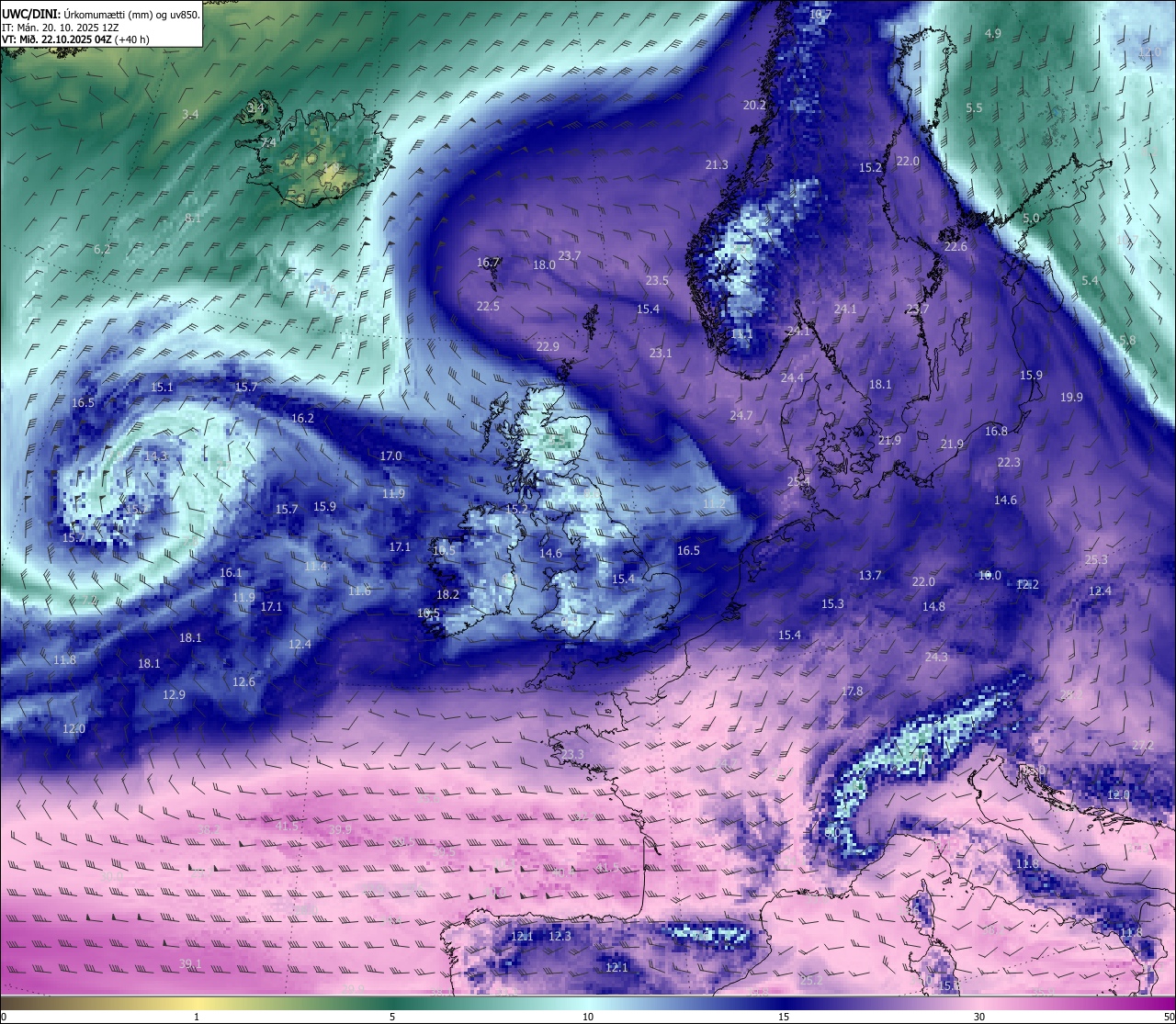
Task: Click the map value 21.3
Action: click(717, 164)
